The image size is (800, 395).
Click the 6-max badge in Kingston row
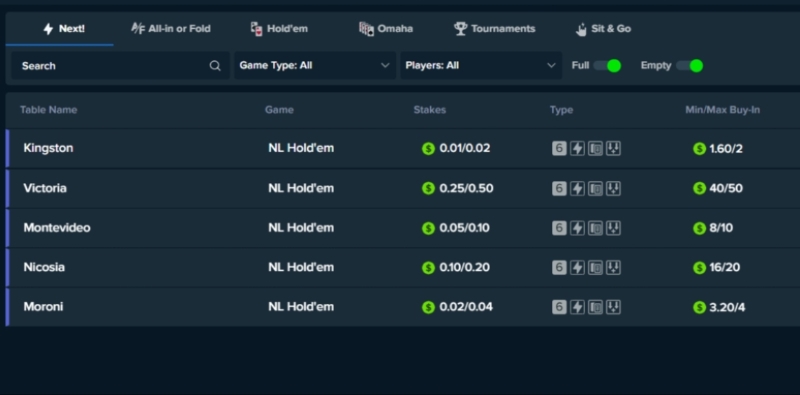coord(559,149)
